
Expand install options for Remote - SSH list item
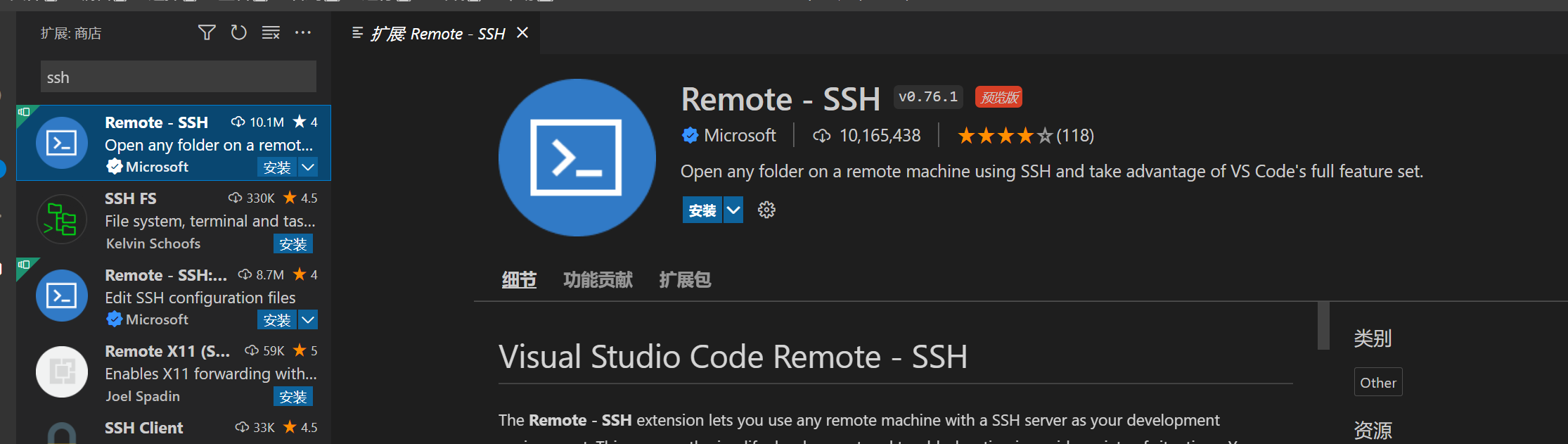pyautogui.click(x=308, y=167)
